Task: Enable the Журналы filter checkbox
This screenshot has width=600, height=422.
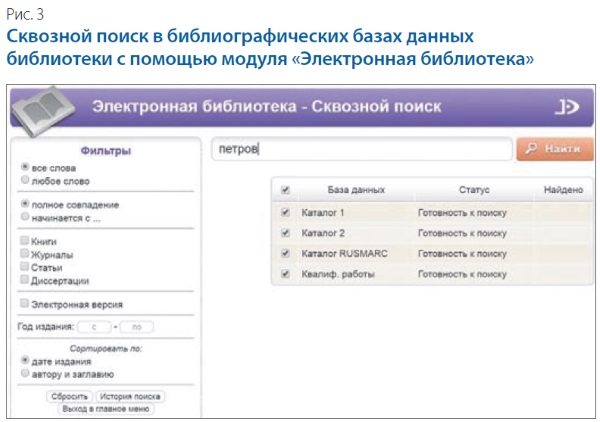Action: click(25, 254)
